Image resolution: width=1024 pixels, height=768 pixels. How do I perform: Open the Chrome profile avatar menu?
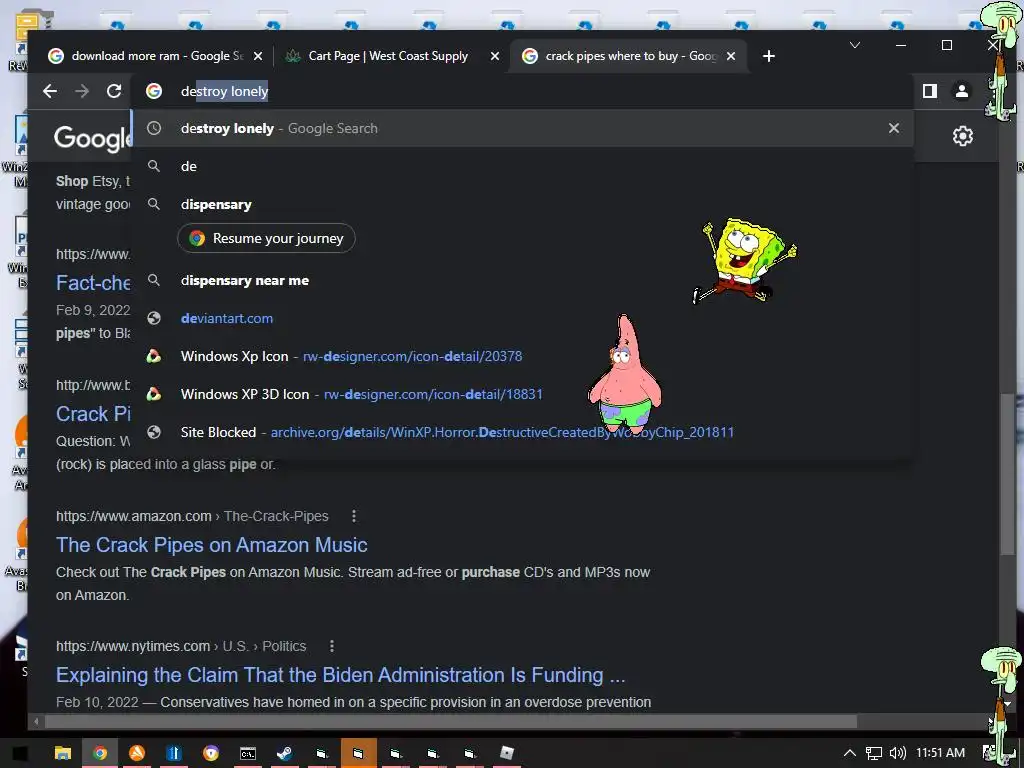tap(961, 91)
